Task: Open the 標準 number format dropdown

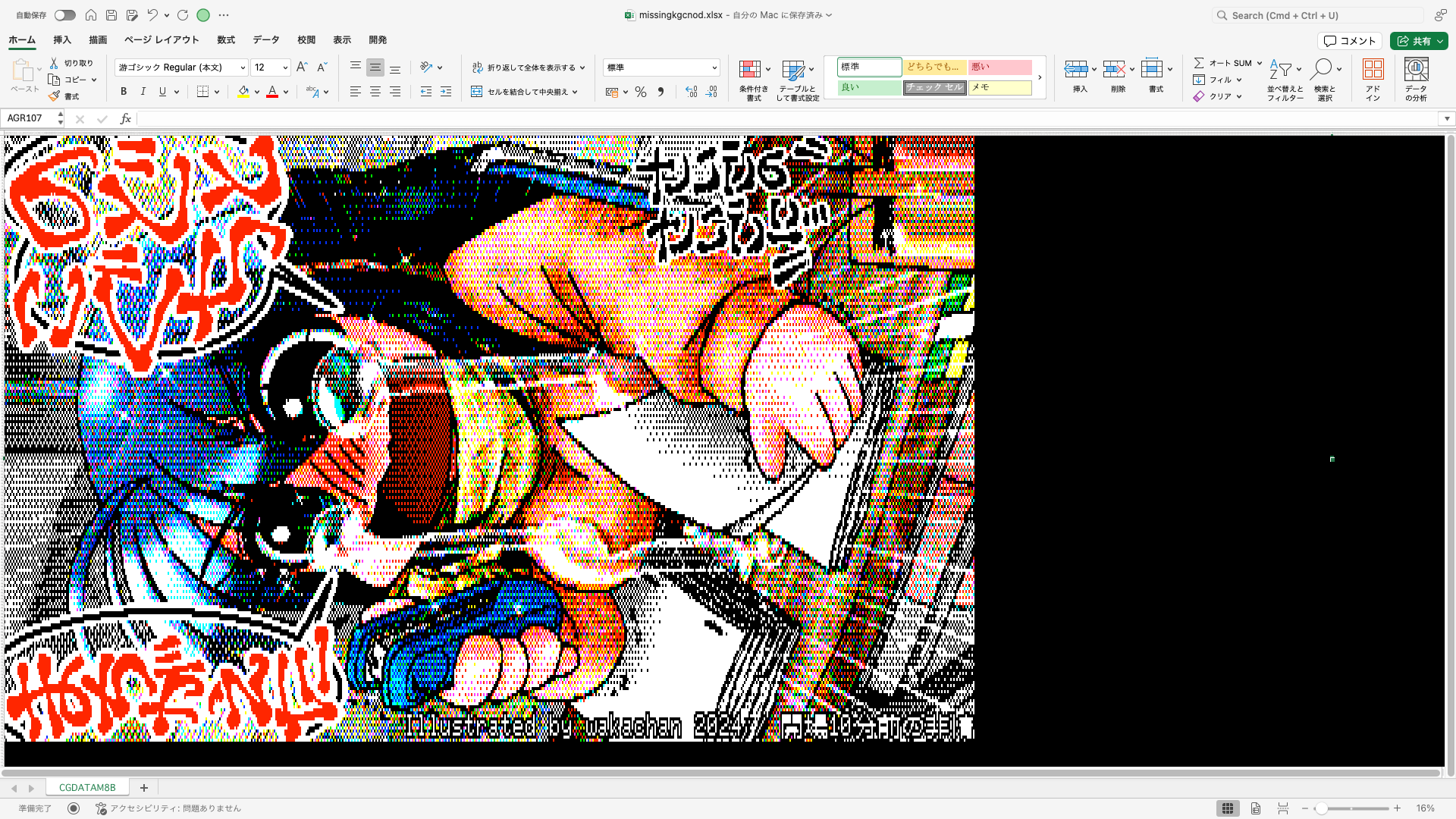Action: 714,67
